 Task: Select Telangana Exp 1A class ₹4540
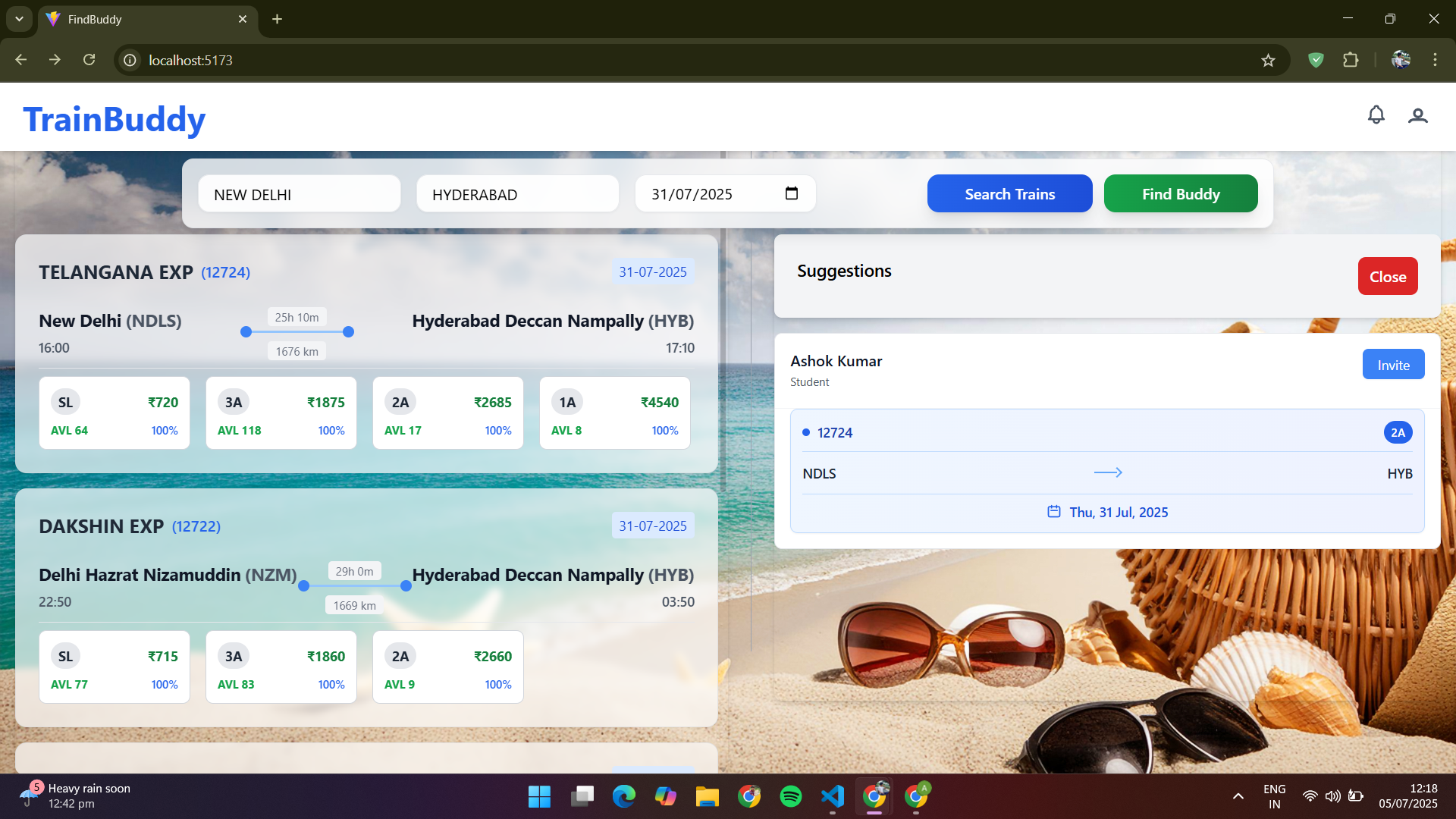[x=615, y=413]
